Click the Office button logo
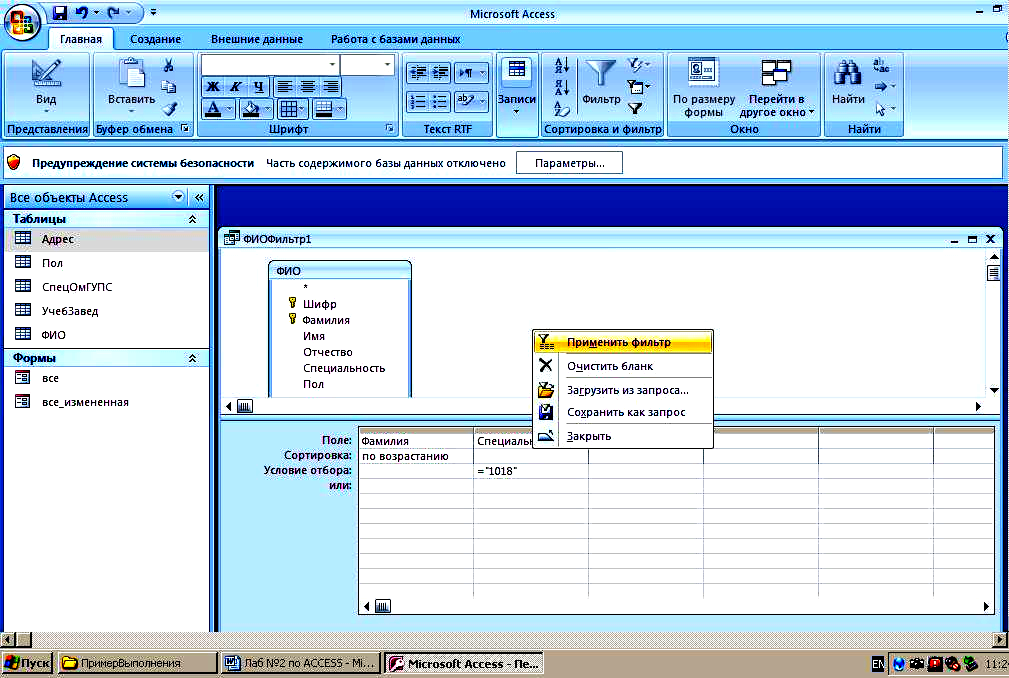Image resolution: width=1009 pixels, height=678 pixels. coord(22,22)
